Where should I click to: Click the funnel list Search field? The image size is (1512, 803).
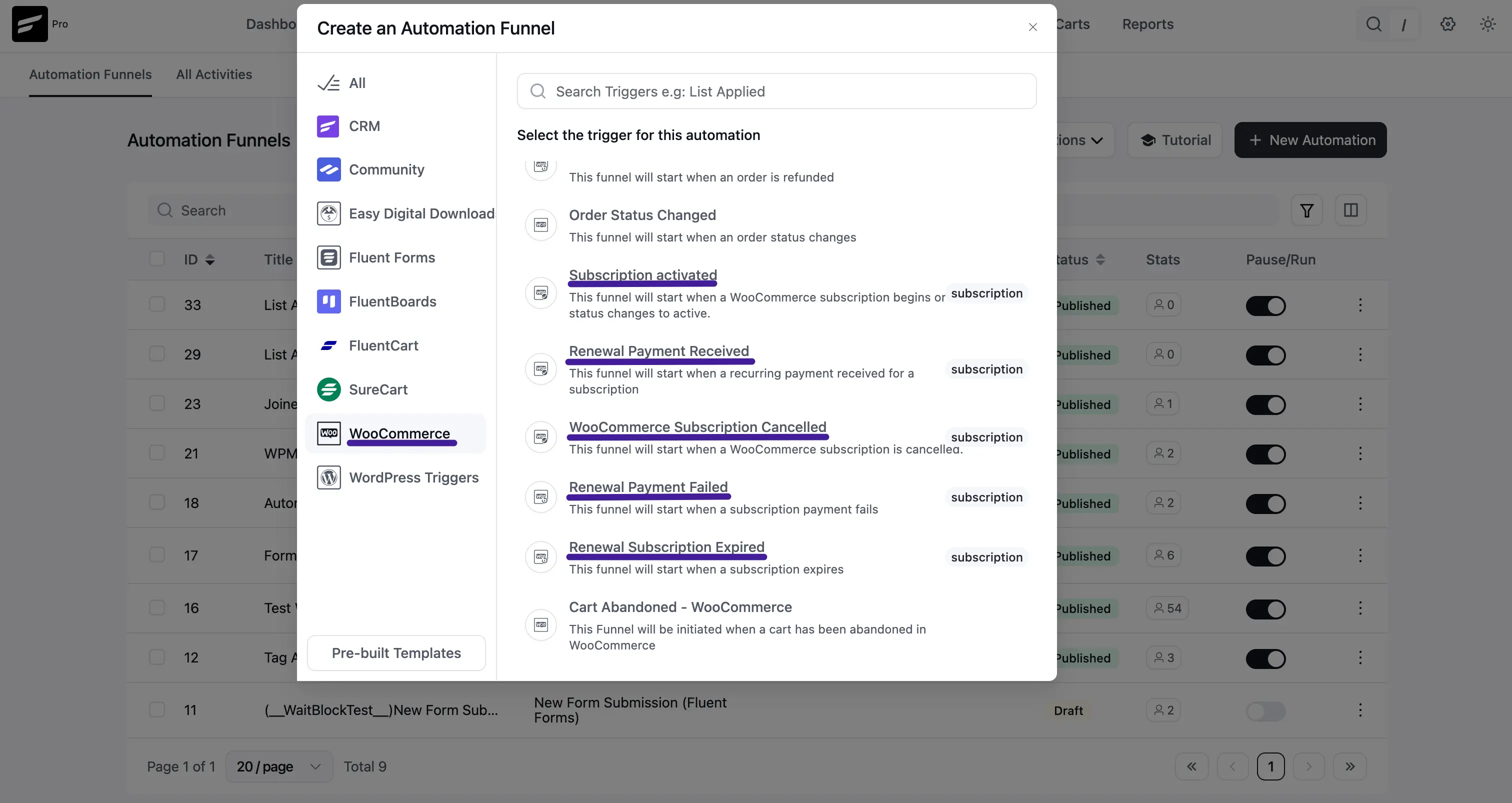click(223, 210)
